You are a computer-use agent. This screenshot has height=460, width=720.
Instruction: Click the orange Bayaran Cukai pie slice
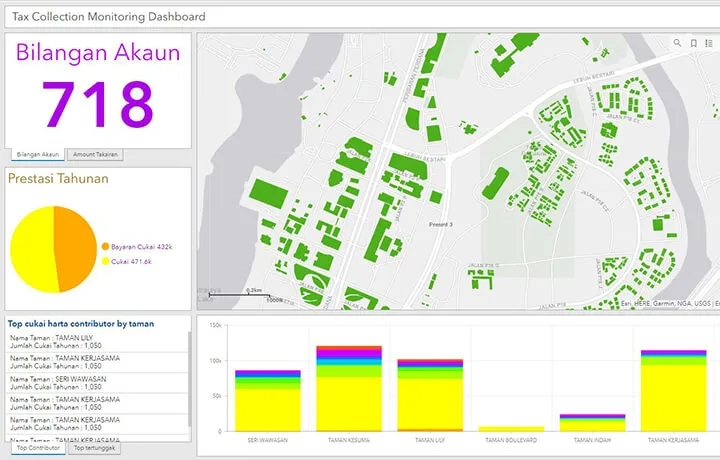(x=73, y=247)
